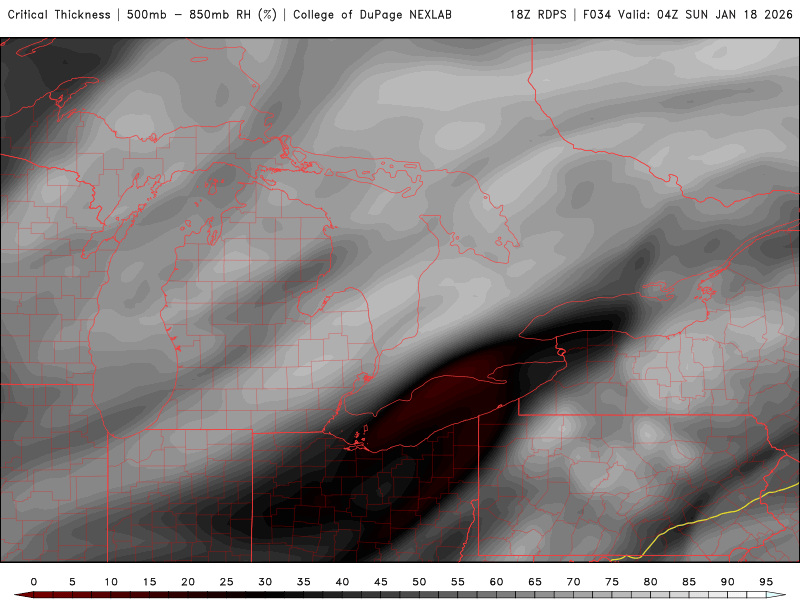Click the colorbar label "5"

pyautogui.click(x=72, y=582)
